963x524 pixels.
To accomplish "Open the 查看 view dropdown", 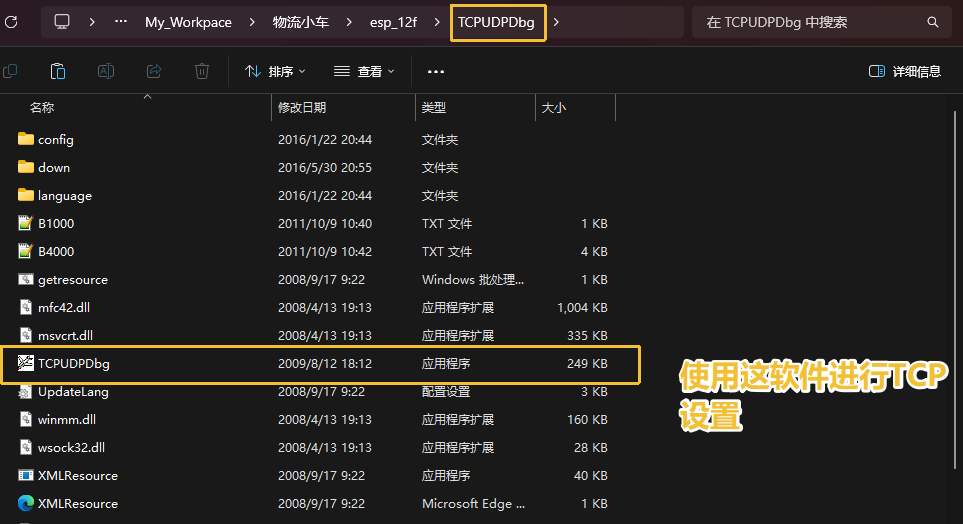I will (364, 71).
